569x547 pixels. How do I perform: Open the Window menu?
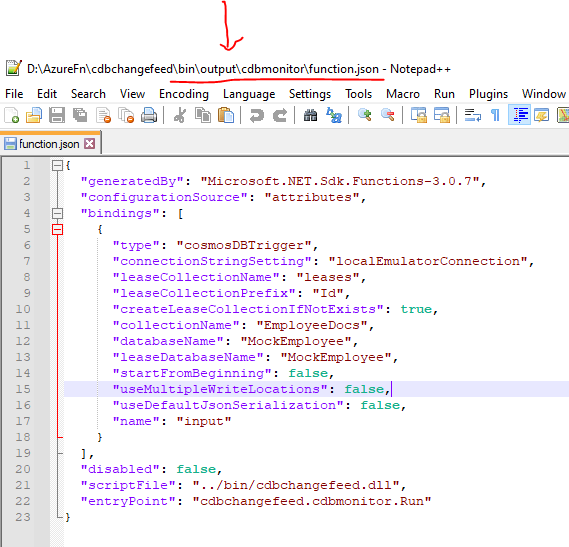click(x=544, y=94)
